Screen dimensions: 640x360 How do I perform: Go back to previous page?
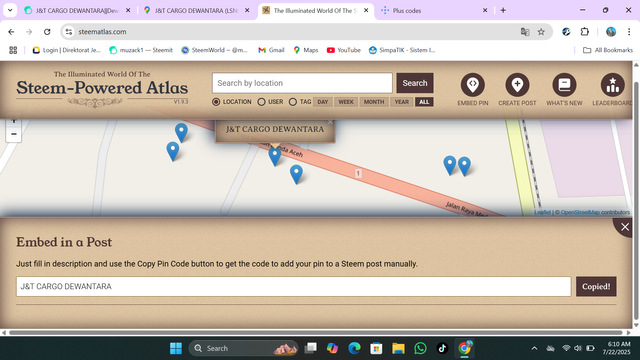pos(11,32)
